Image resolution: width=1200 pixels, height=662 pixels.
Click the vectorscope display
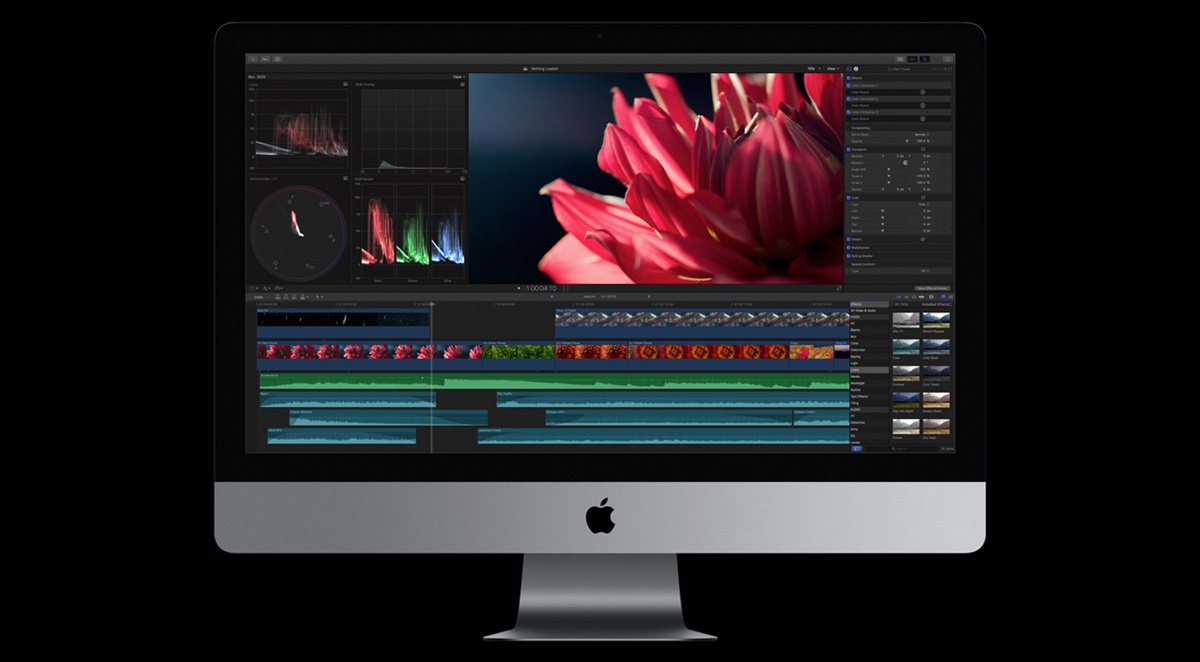click(x=297, y=232)
